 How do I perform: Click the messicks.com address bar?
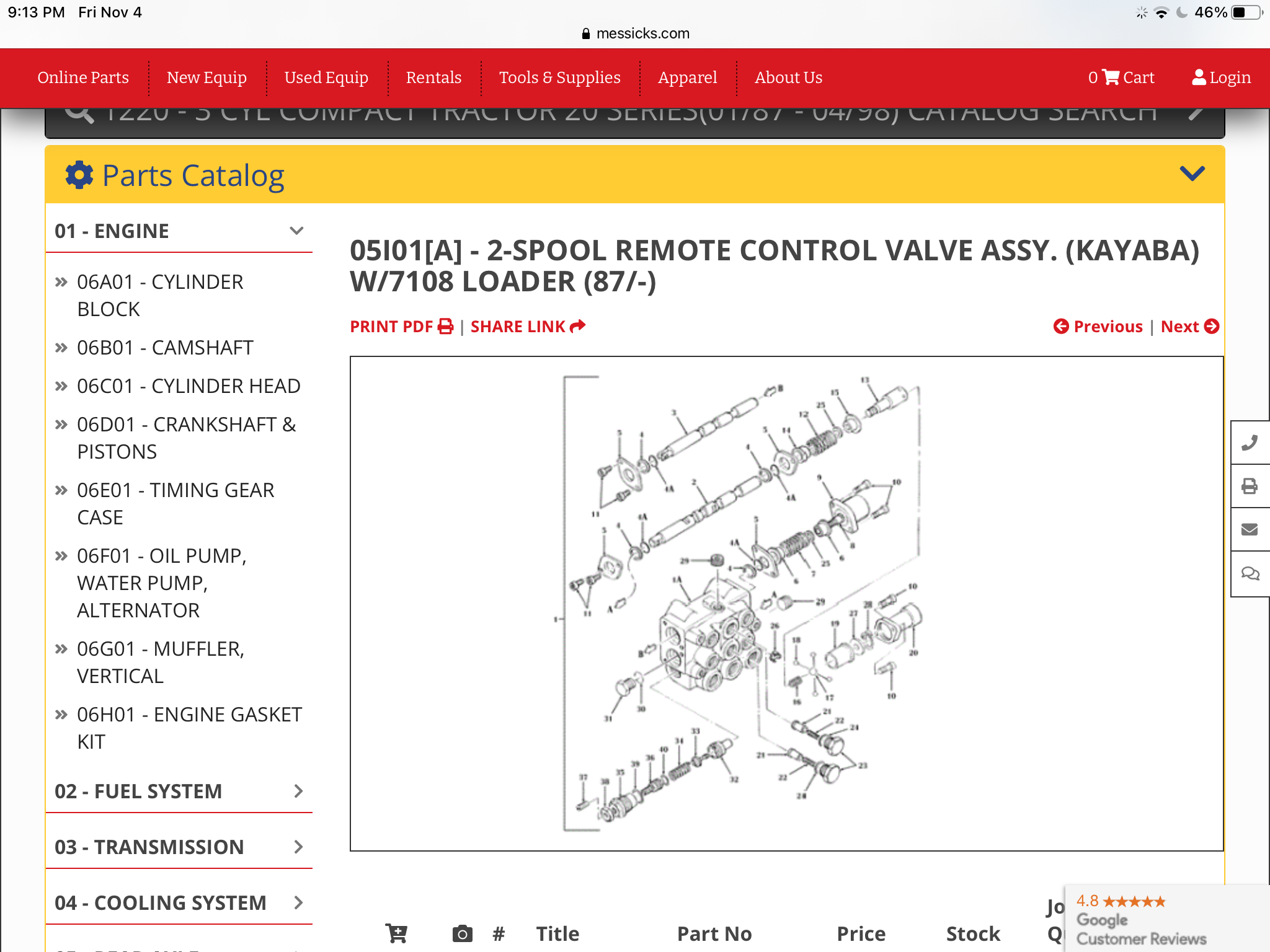[x=636, y=33]
